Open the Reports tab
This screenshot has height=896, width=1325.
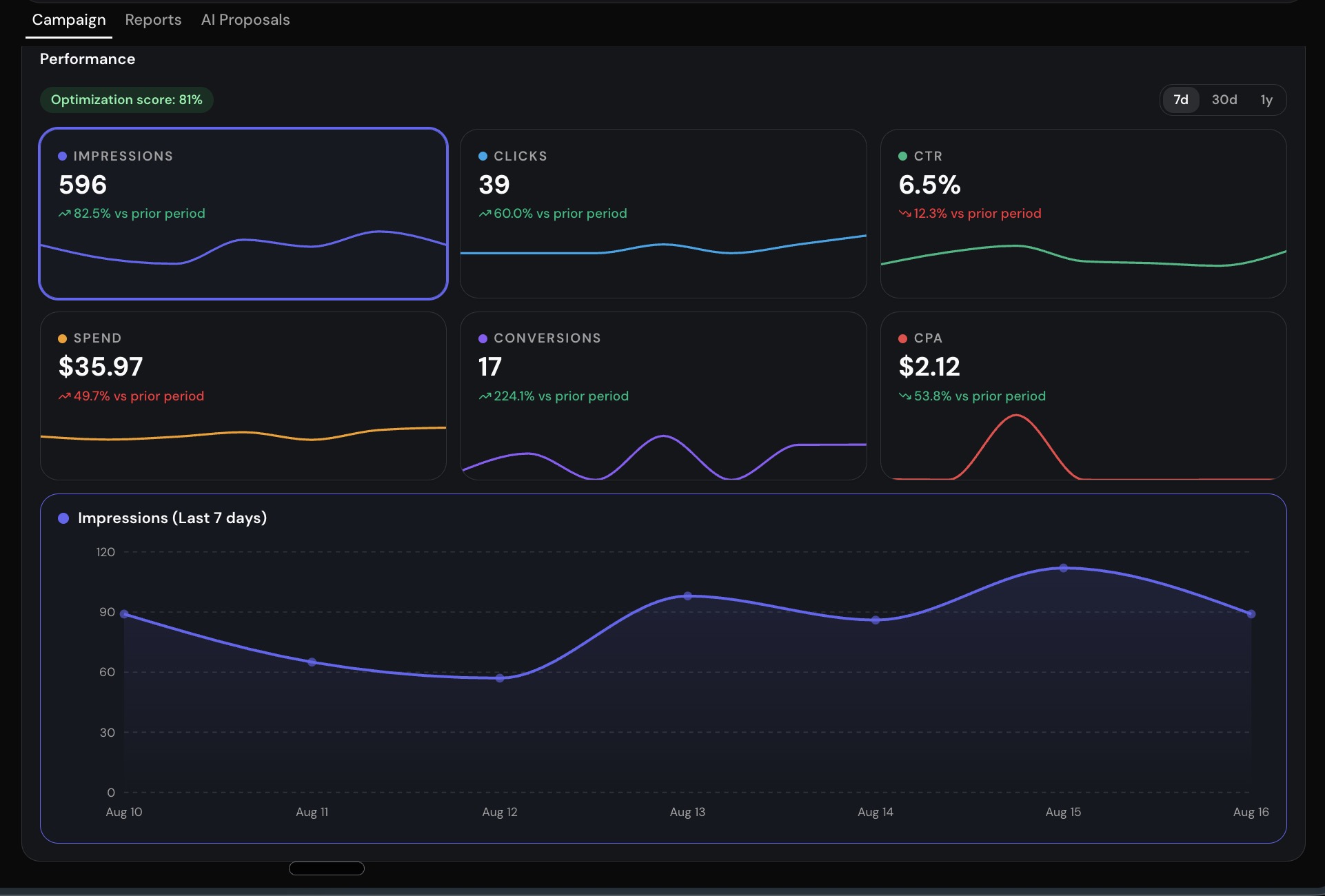[153, 20]
